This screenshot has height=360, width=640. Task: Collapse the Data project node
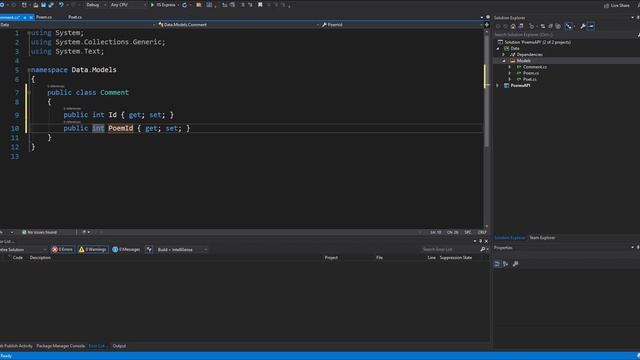point(498,48)
